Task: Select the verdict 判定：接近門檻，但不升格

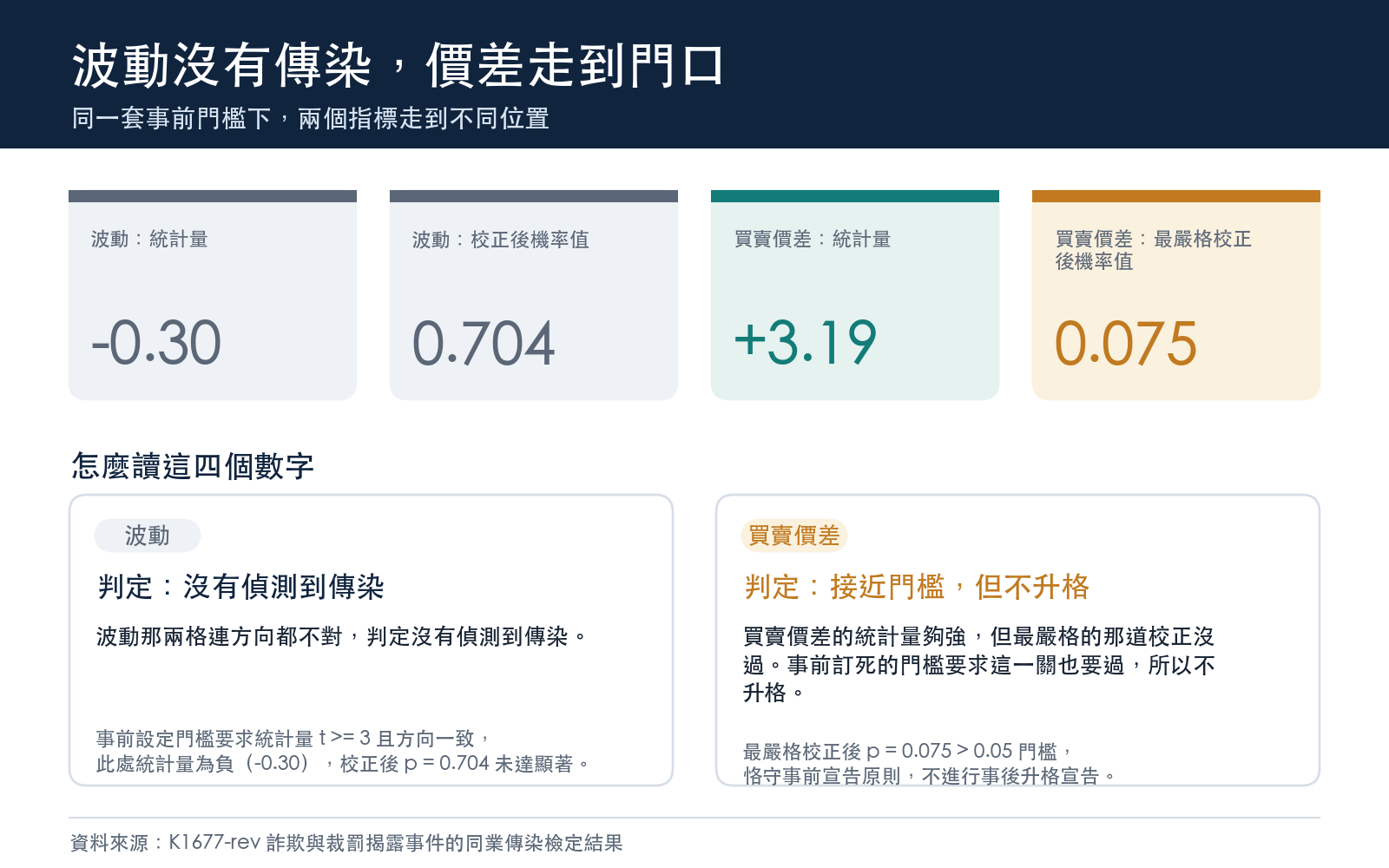Action: (917, 587)
